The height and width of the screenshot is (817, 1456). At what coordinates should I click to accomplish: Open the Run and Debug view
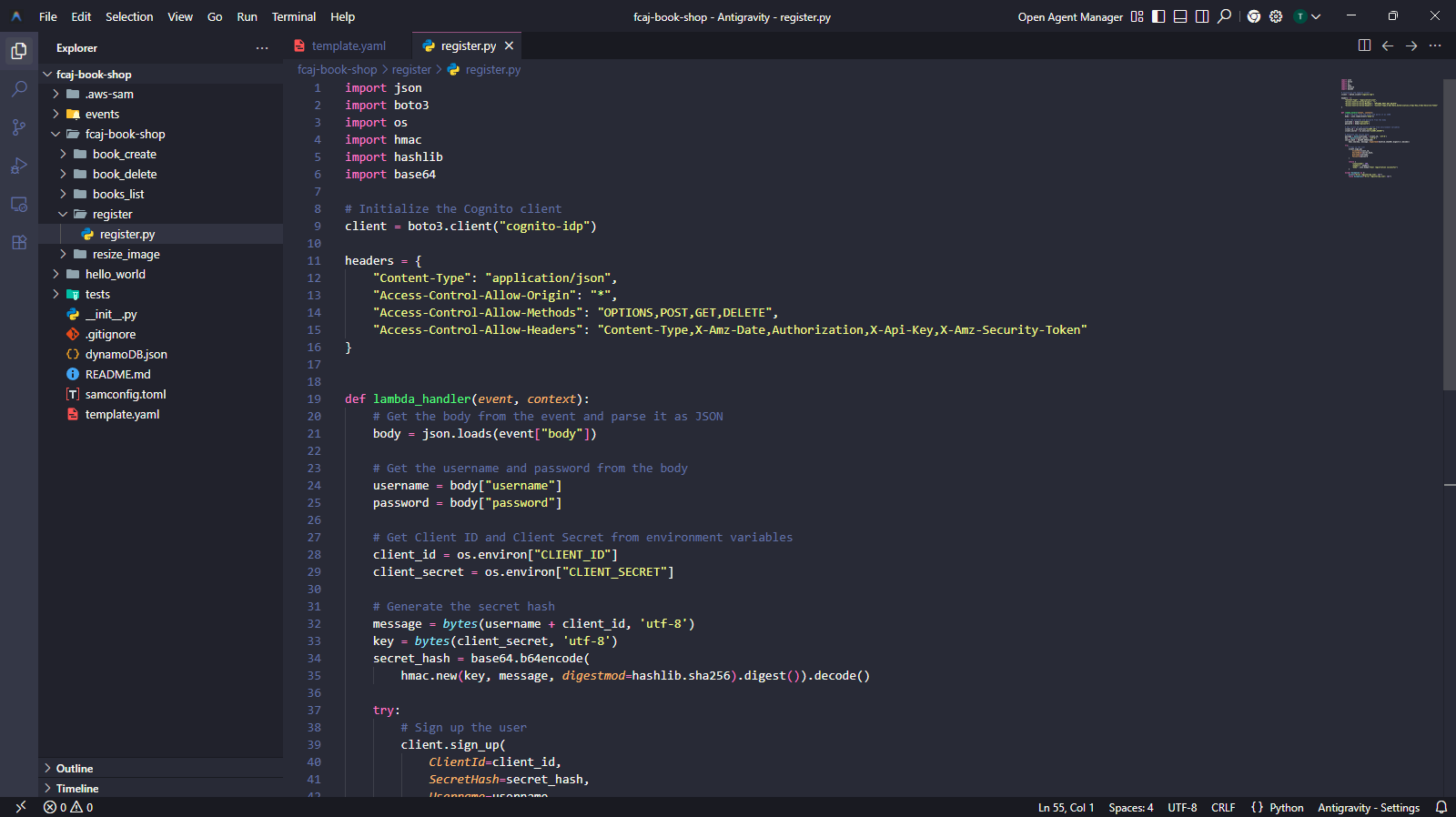[x=19, y=166]
